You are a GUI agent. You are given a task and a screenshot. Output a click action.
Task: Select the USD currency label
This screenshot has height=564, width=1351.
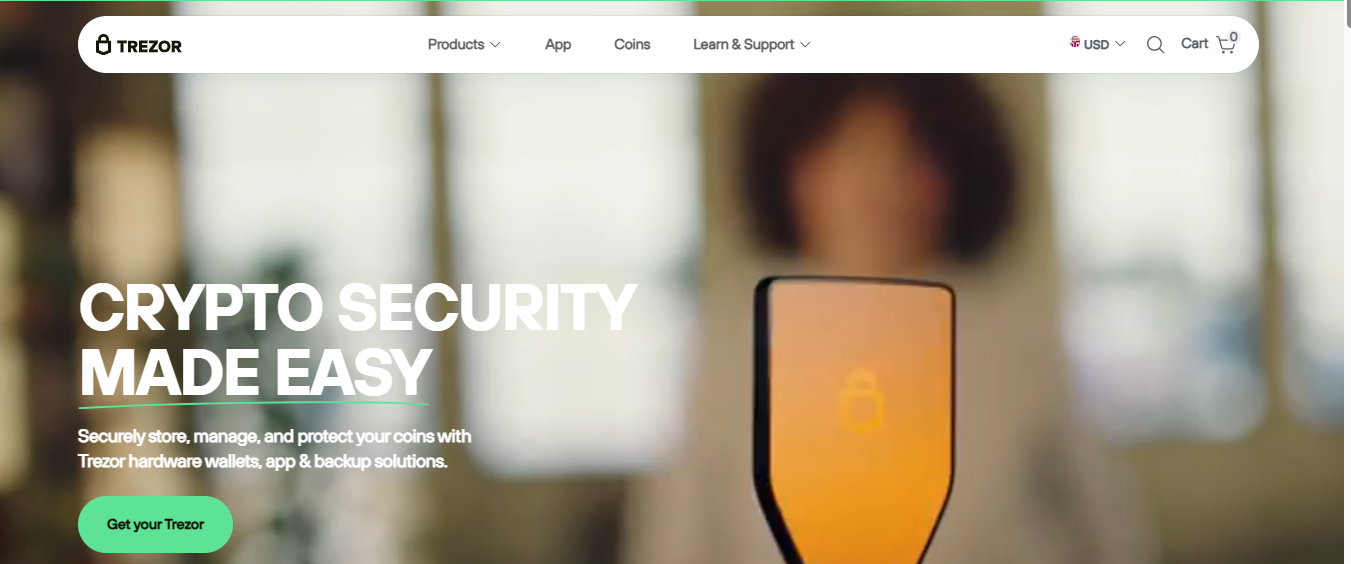(1097, 45)
